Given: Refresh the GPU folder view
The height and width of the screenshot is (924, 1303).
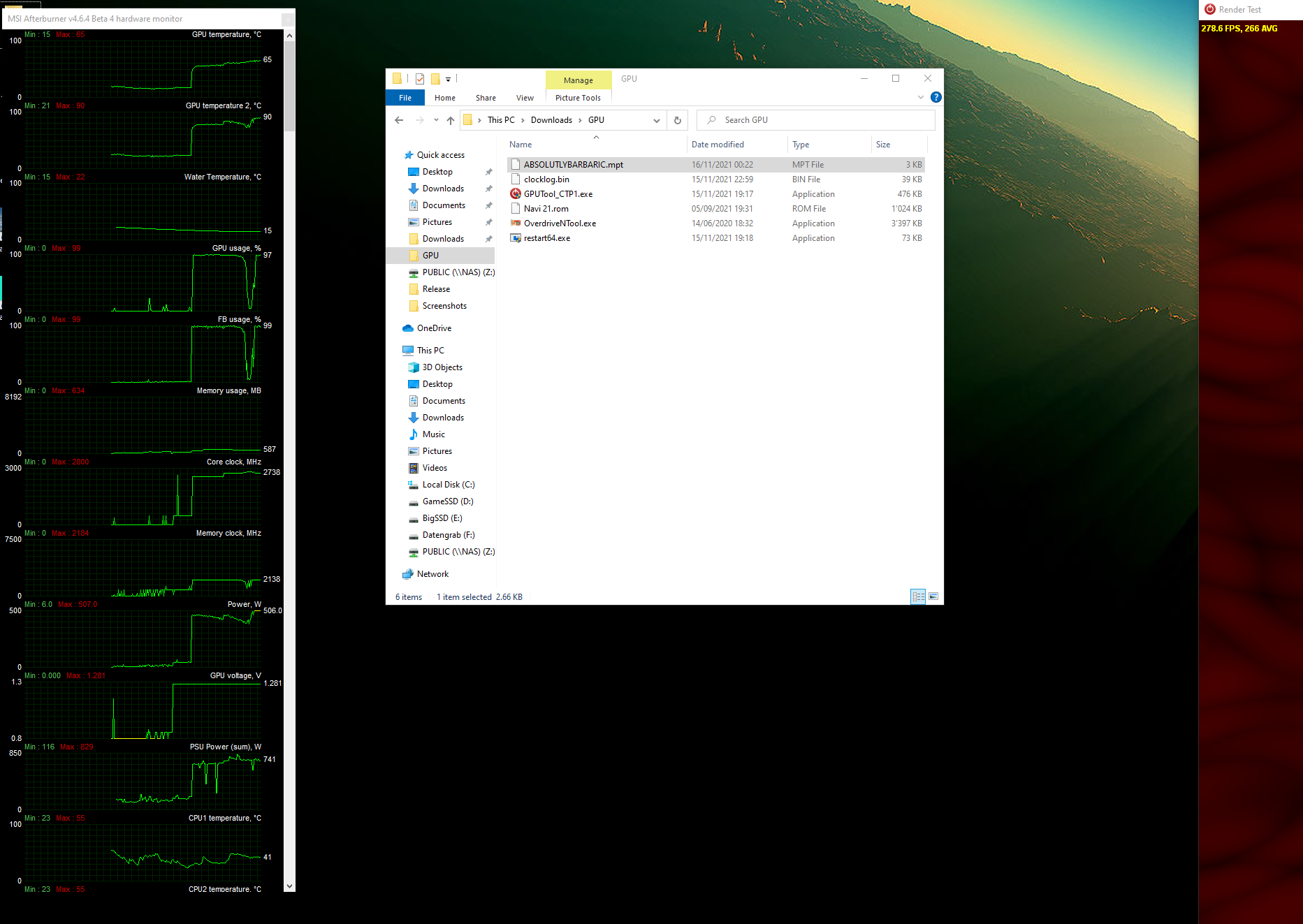Looking at the screenshot, I should click(x=677, y=120).
